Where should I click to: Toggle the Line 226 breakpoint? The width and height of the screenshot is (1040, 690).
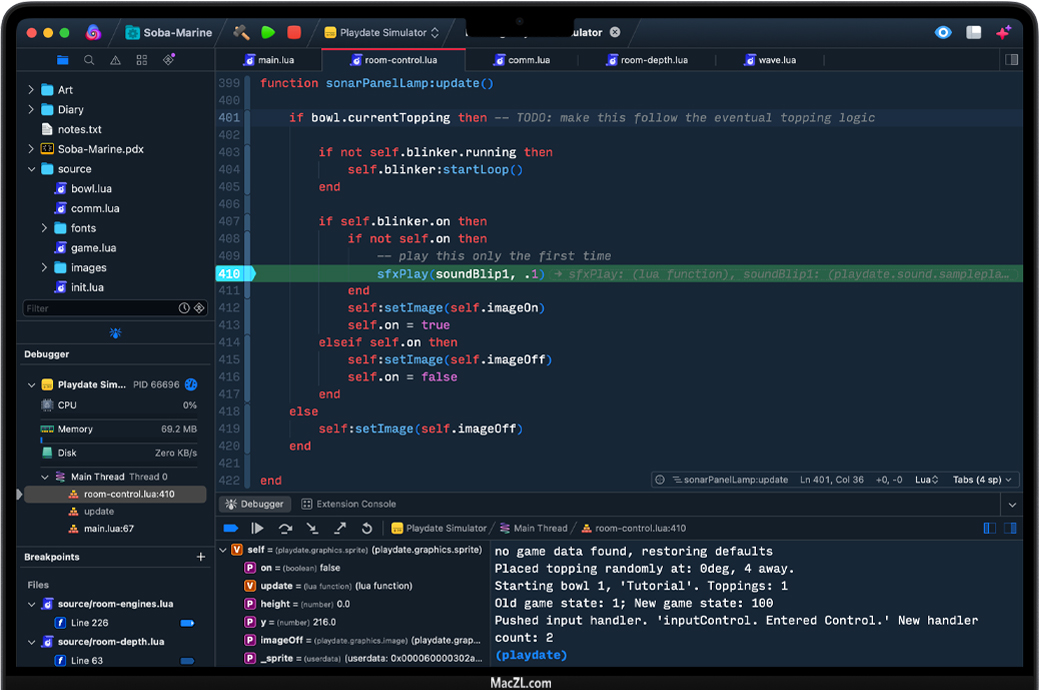(187, 623)
